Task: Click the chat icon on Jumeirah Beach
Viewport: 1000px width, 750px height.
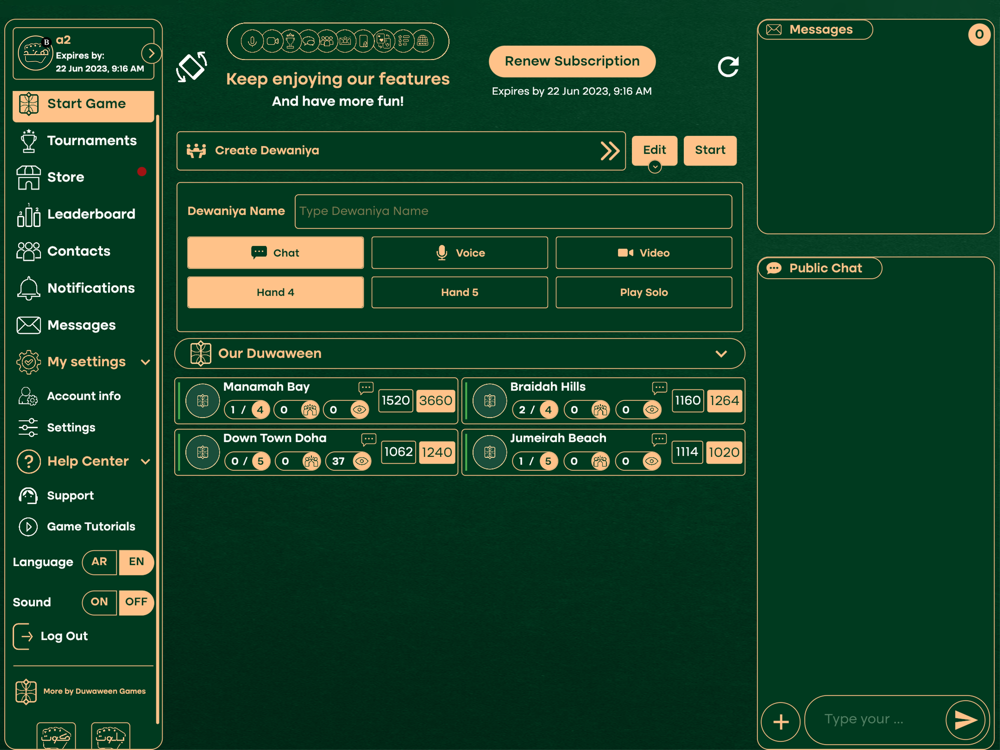Action: click(659, 439)
